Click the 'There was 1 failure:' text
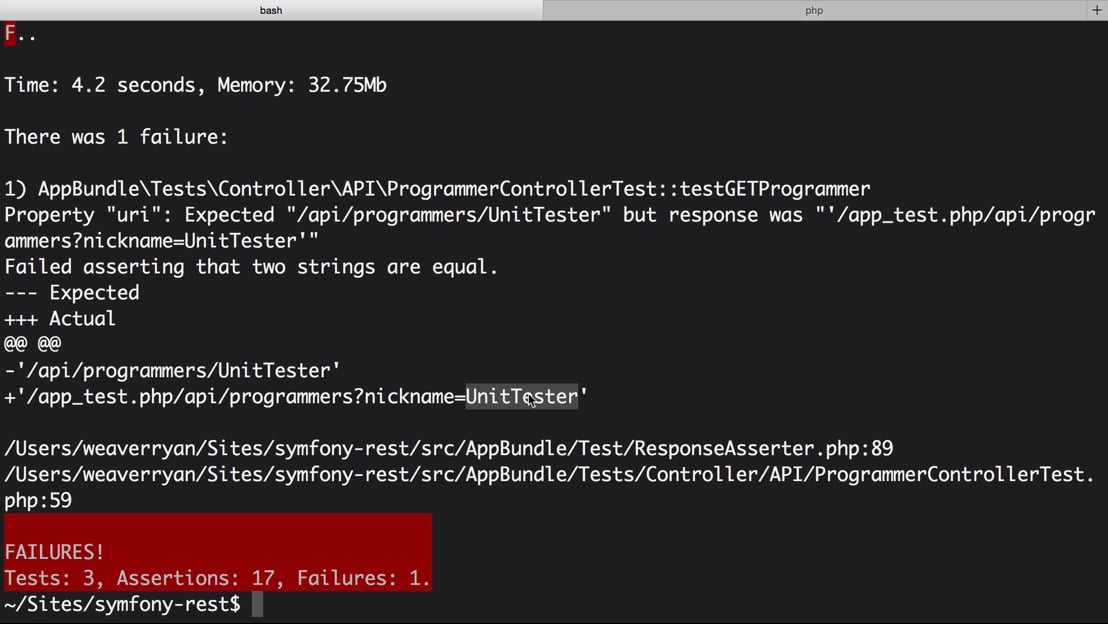The image size is (1108, 624). (x=116, y=137)
